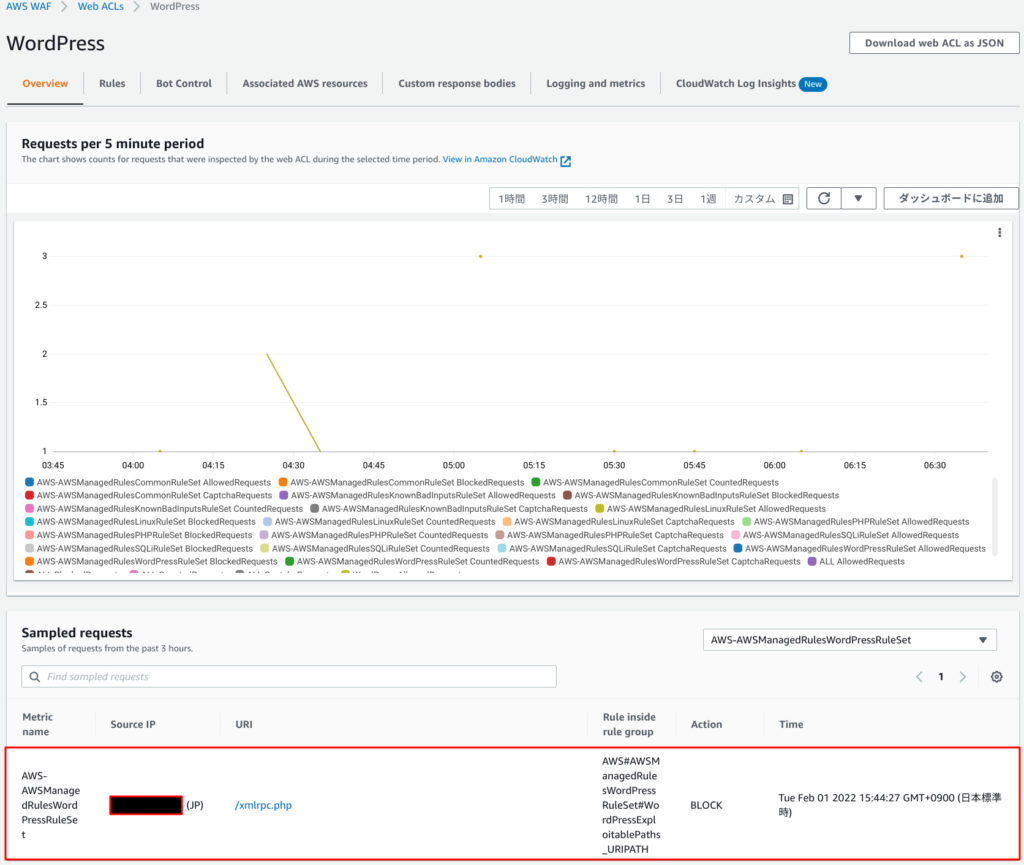
Task: Click the refresh chart icon button
Action: (824, 198)
